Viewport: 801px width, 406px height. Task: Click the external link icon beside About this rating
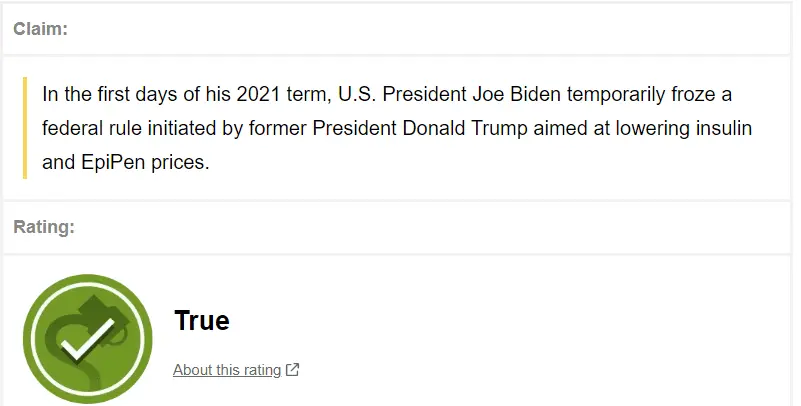point(293,370)
